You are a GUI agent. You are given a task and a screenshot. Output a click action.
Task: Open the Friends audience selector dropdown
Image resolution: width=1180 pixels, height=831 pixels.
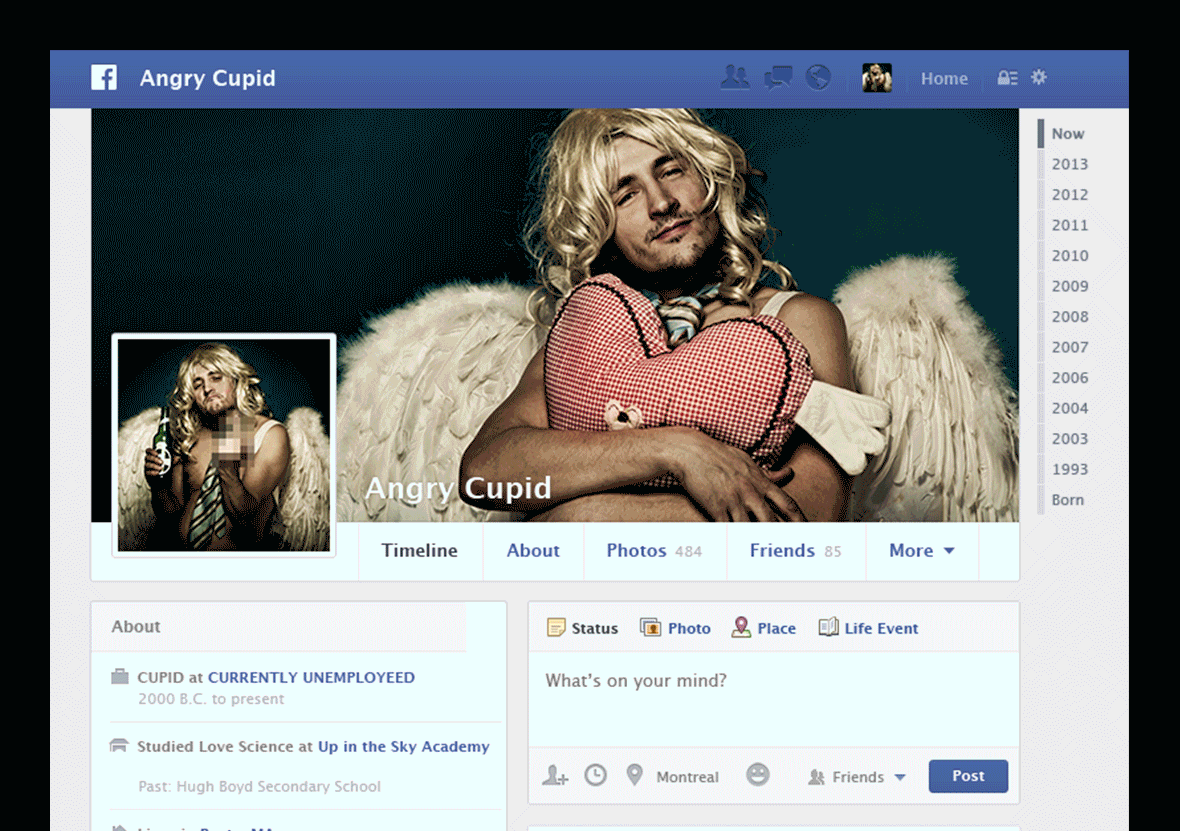point(857,777)
